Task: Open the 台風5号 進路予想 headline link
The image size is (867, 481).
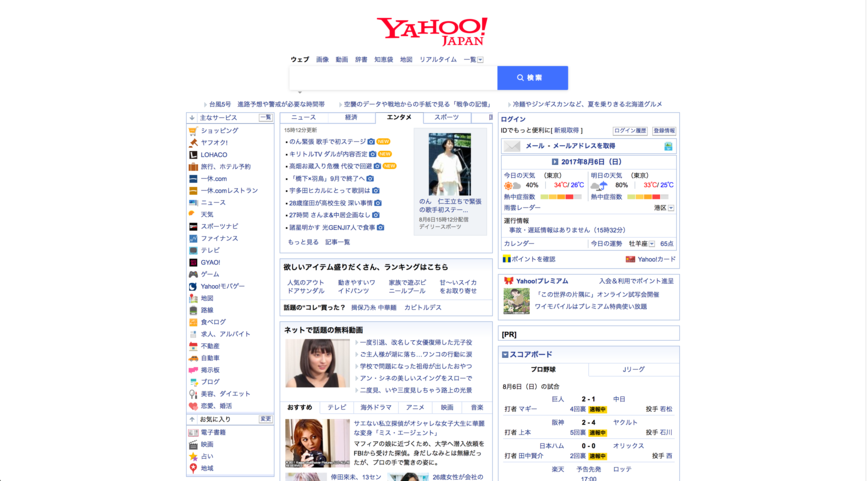Action: pyautogui.click(x=267, y=104)
